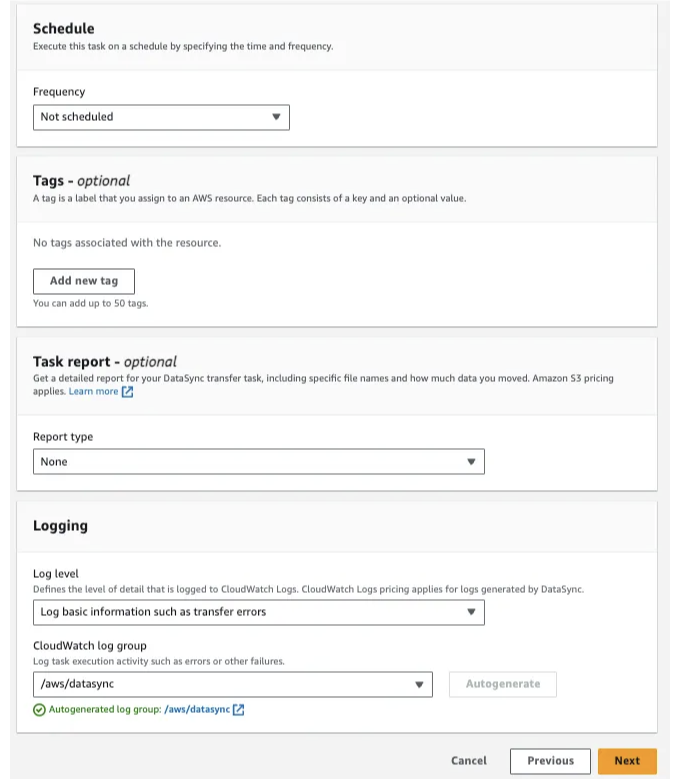Click the Cancel button
This screenshot has height=779, width=680.
(469, 761)
